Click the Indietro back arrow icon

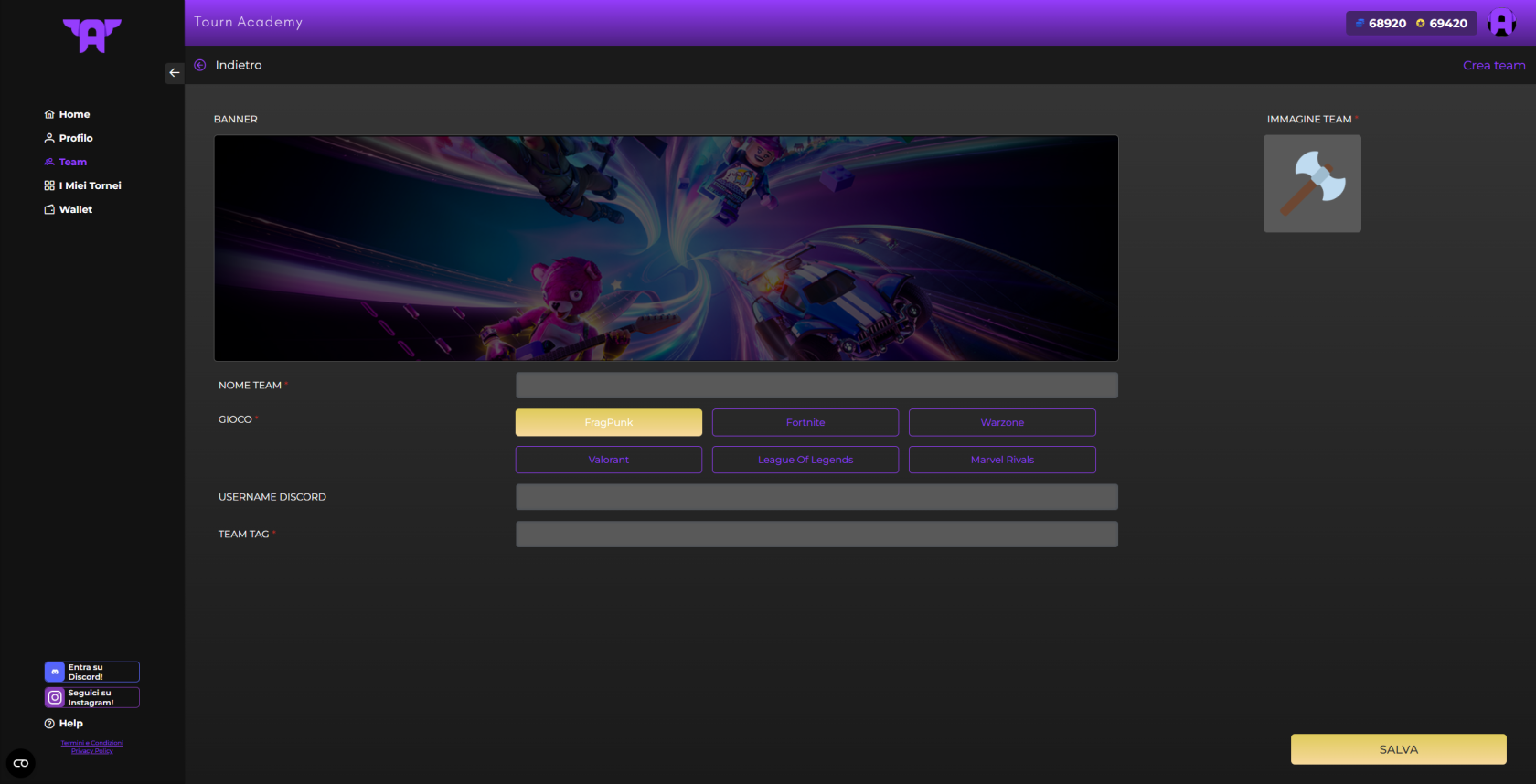(200, 65)
